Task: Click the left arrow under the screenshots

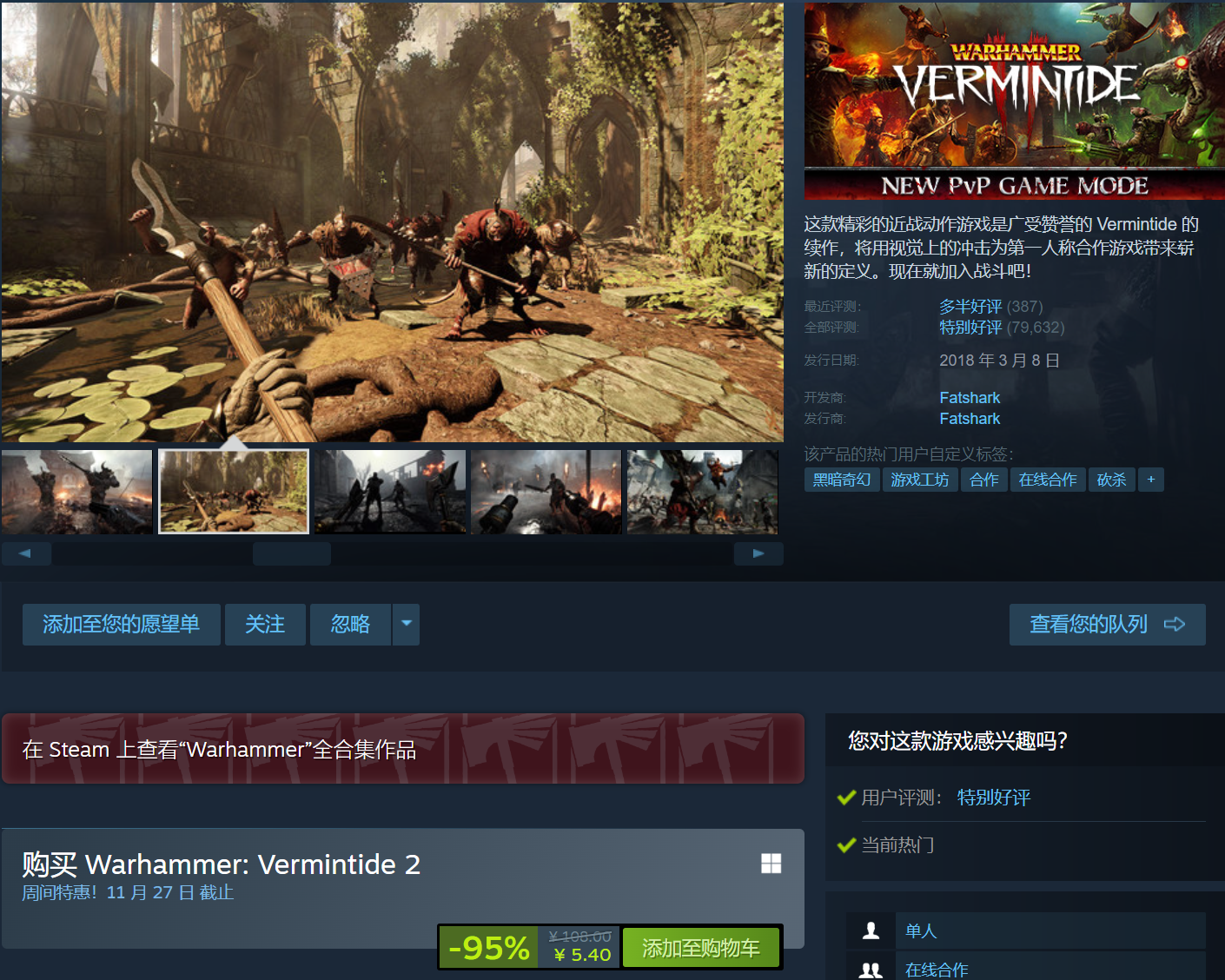Action: (26, 553)
